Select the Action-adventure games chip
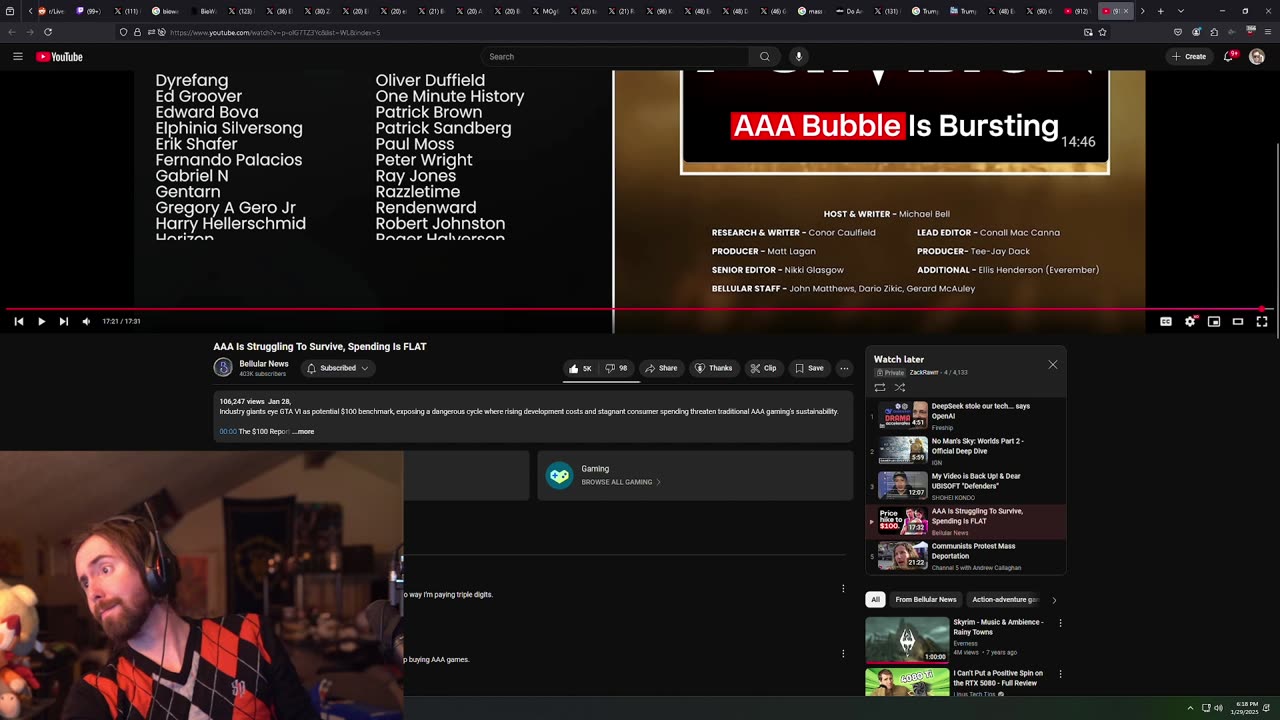This screenshot has height=720, width=1280. point(1005,600)
